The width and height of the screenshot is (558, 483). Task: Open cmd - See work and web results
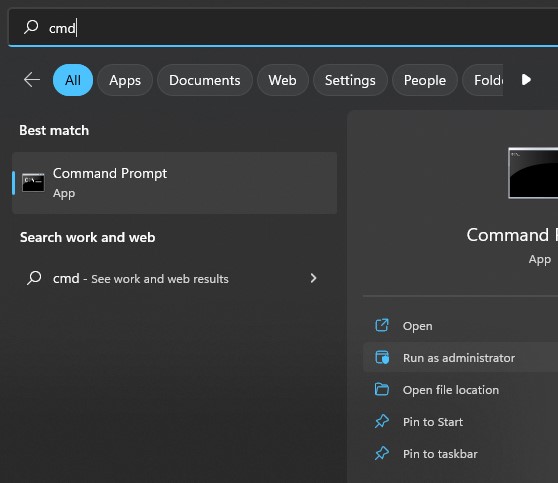click(x=174, y=278)
